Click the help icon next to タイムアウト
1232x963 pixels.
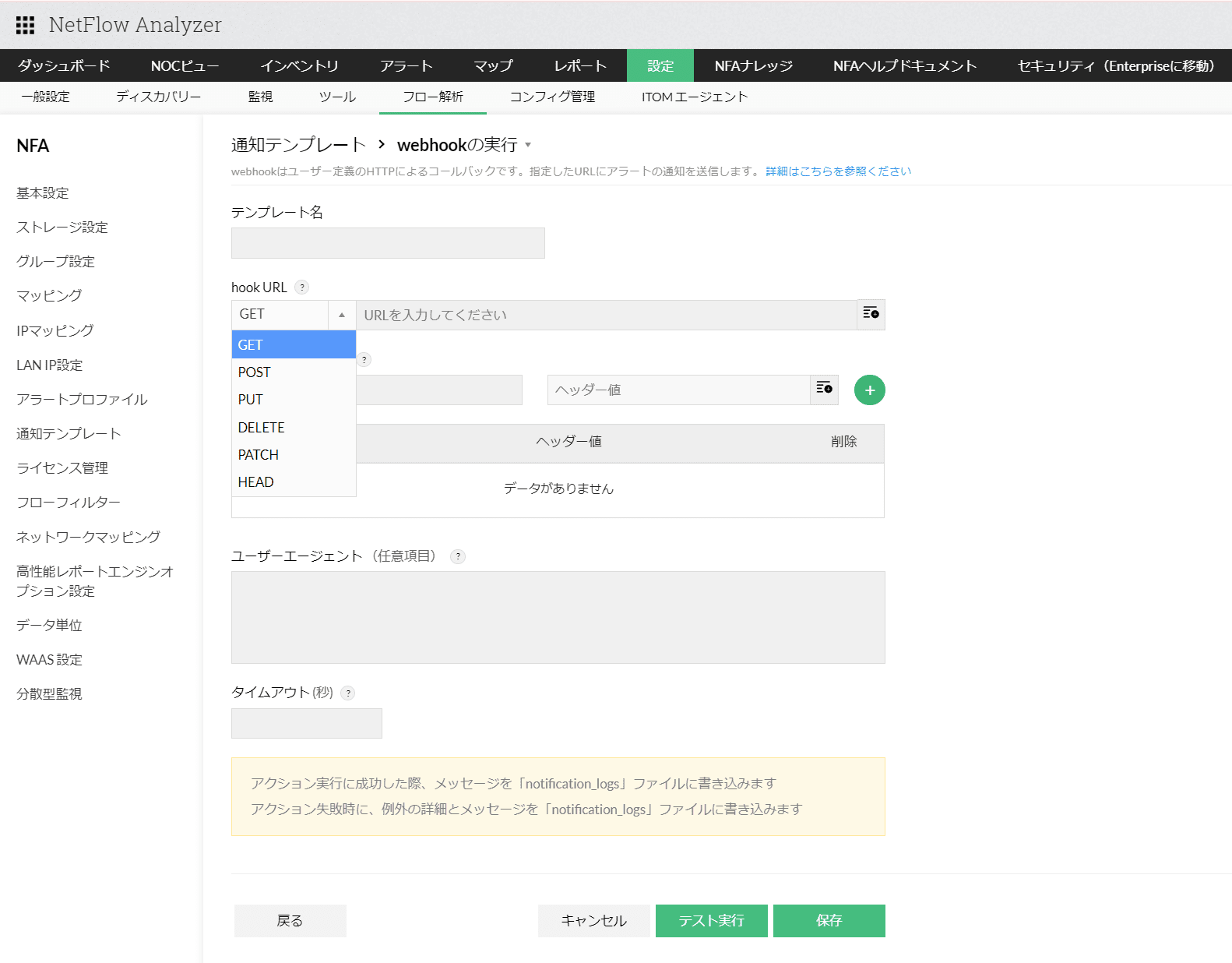coord(348,693)
